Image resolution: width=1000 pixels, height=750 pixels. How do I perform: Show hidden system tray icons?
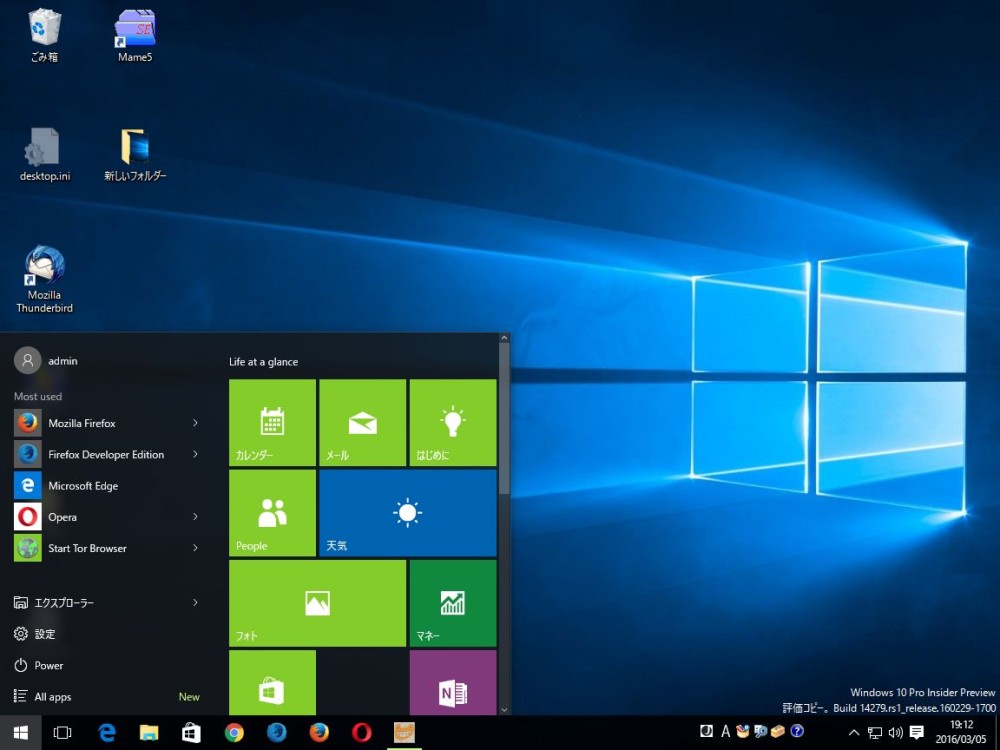click(x=853, y=733)
